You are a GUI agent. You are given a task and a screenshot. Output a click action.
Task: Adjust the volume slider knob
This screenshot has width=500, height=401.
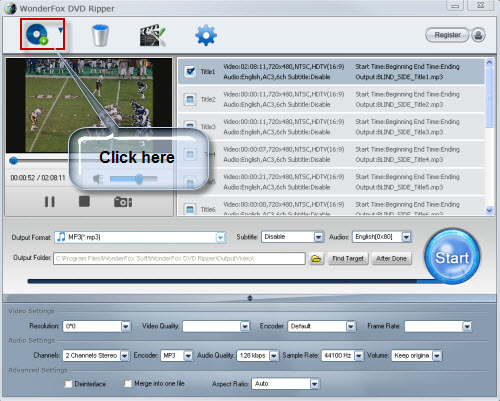coord(139,179)
